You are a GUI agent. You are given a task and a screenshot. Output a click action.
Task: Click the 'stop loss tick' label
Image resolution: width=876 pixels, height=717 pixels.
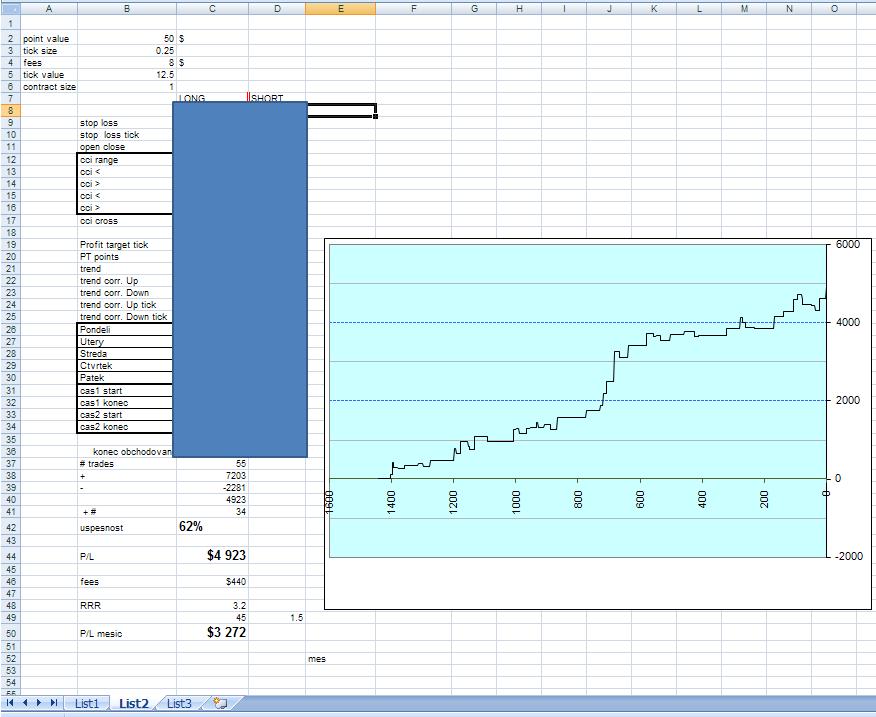point(110,135)
